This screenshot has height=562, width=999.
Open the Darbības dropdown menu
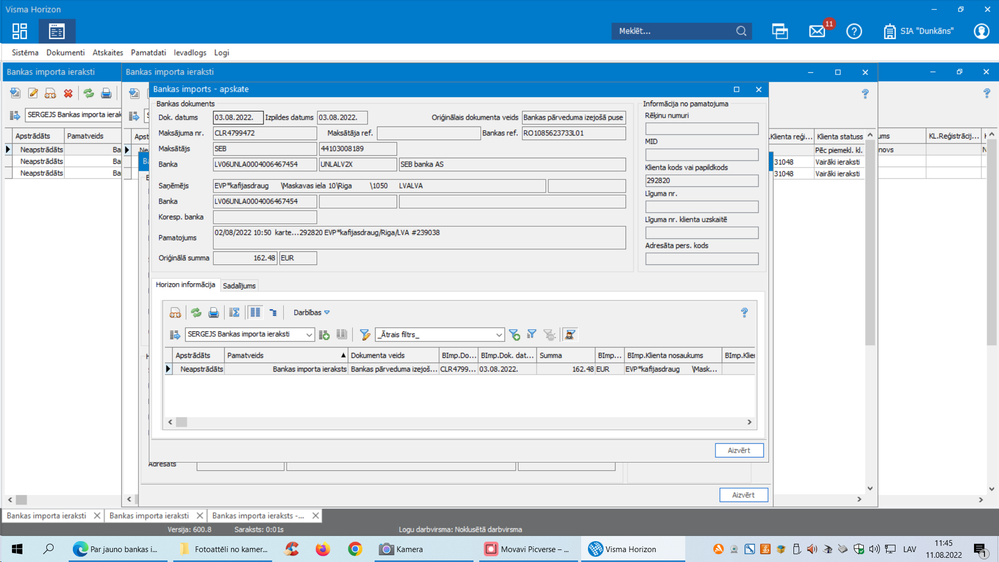click(x=311, y=313)
